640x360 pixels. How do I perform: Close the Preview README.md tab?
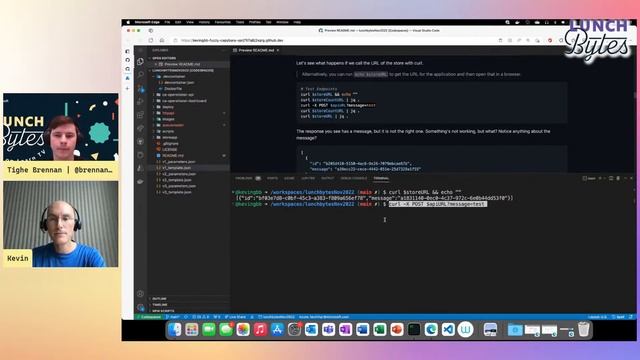(x=278, y=50)
